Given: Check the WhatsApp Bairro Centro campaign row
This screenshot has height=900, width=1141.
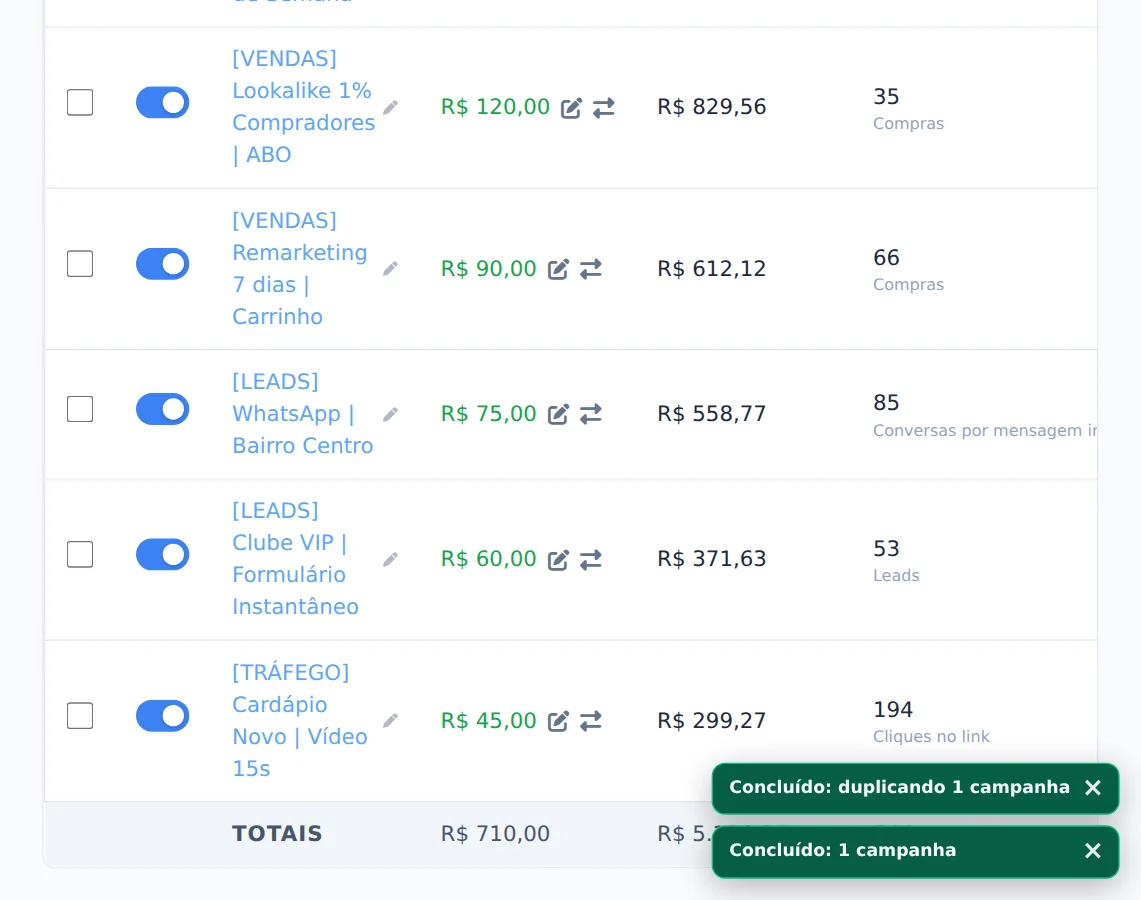Looking at the screenshot, I should click(80, 409).
